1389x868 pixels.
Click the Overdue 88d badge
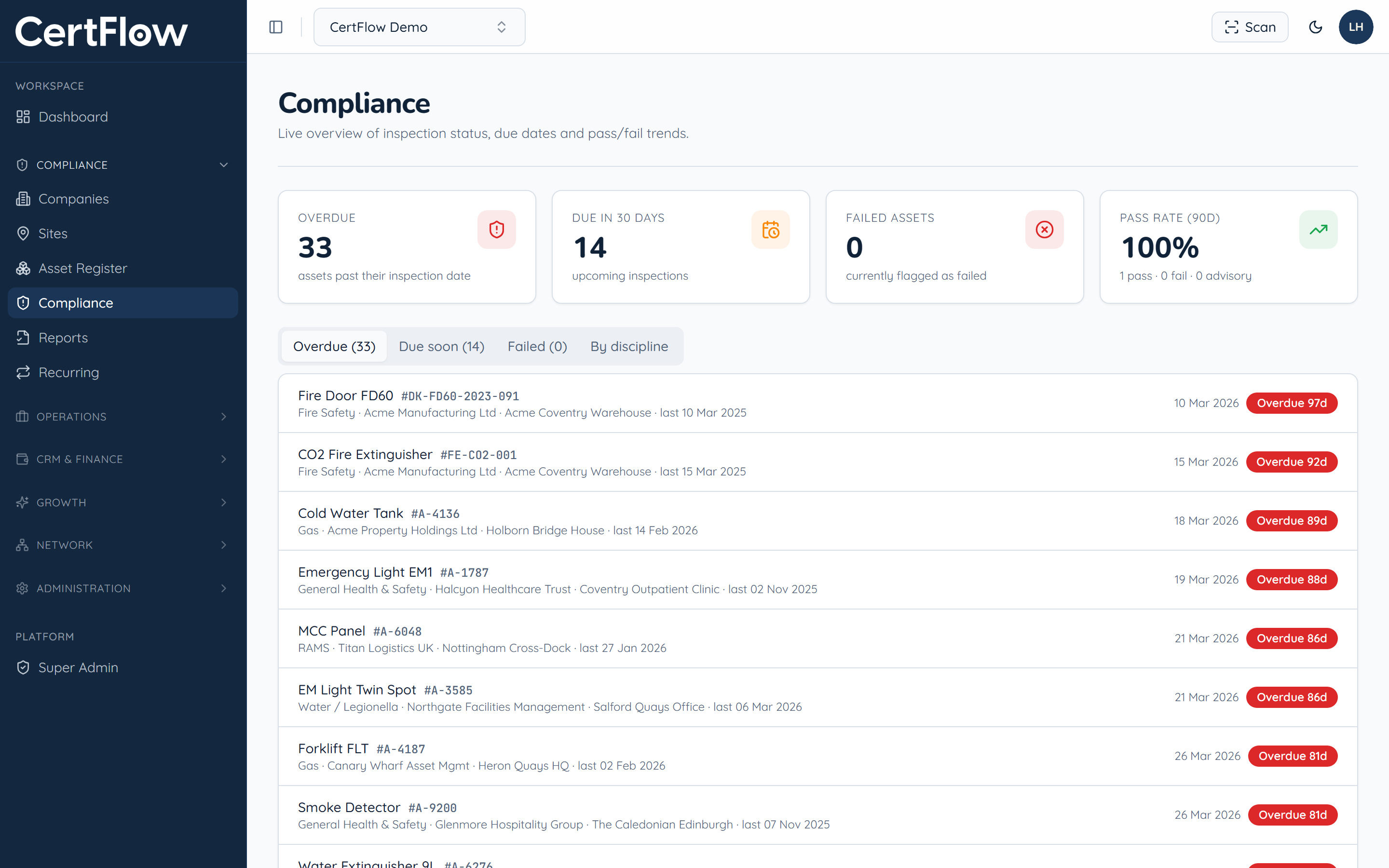pos(1292,580)
